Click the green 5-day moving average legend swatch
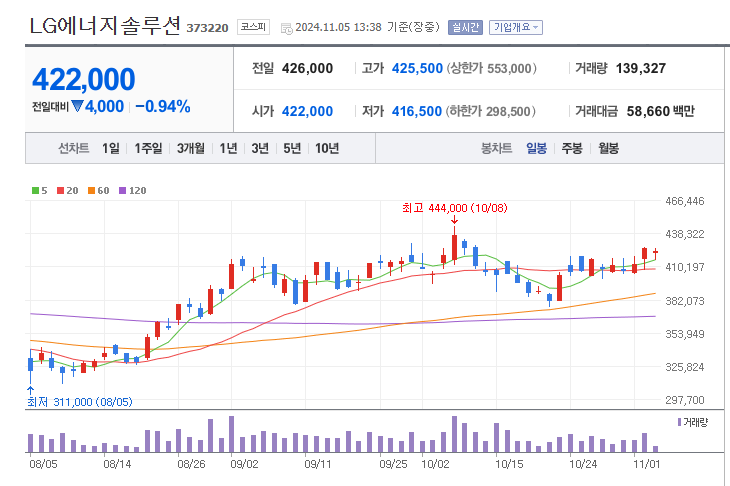 coord(35,190)
